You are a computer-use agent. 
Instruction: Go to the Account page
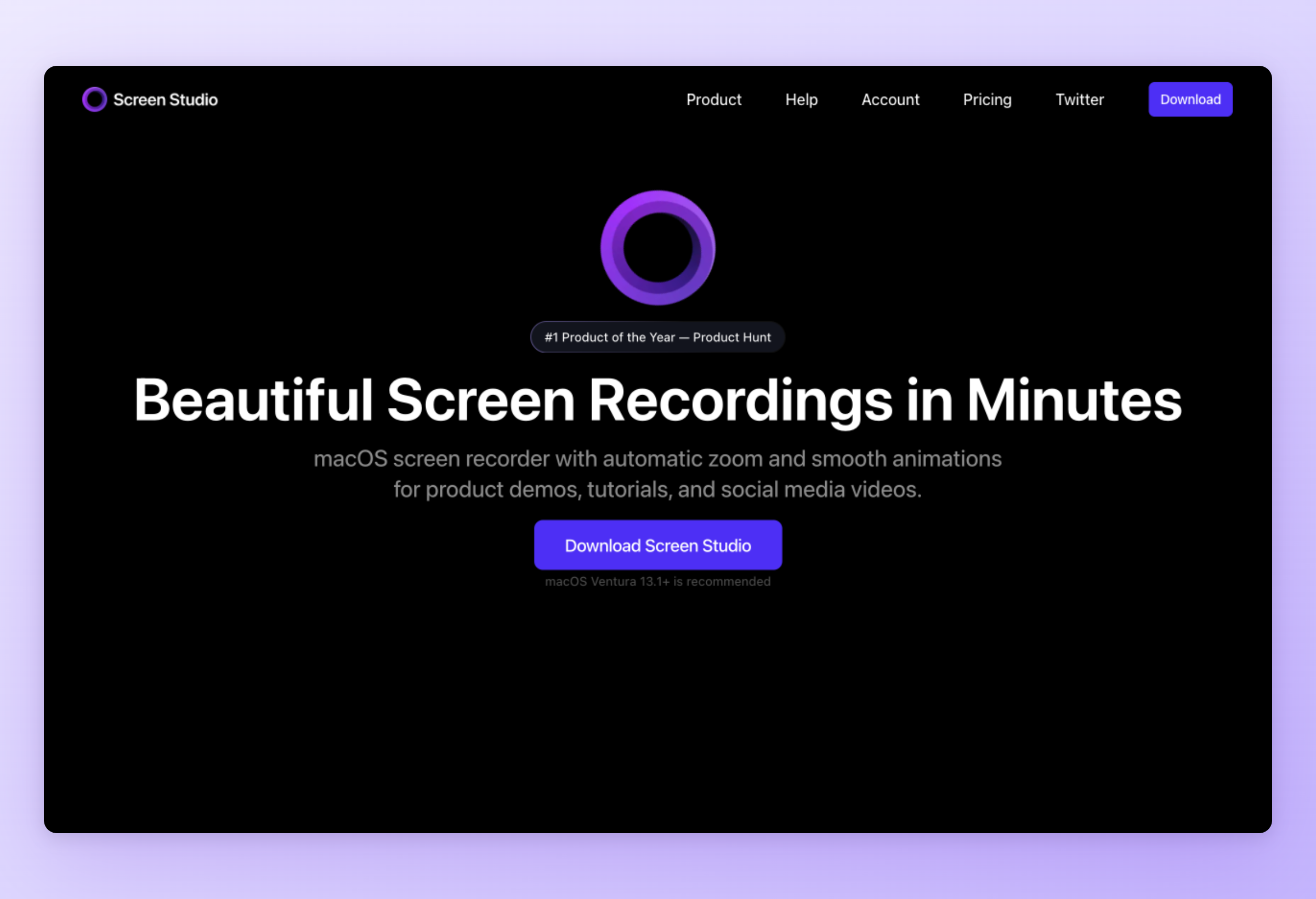pos(890,100)
